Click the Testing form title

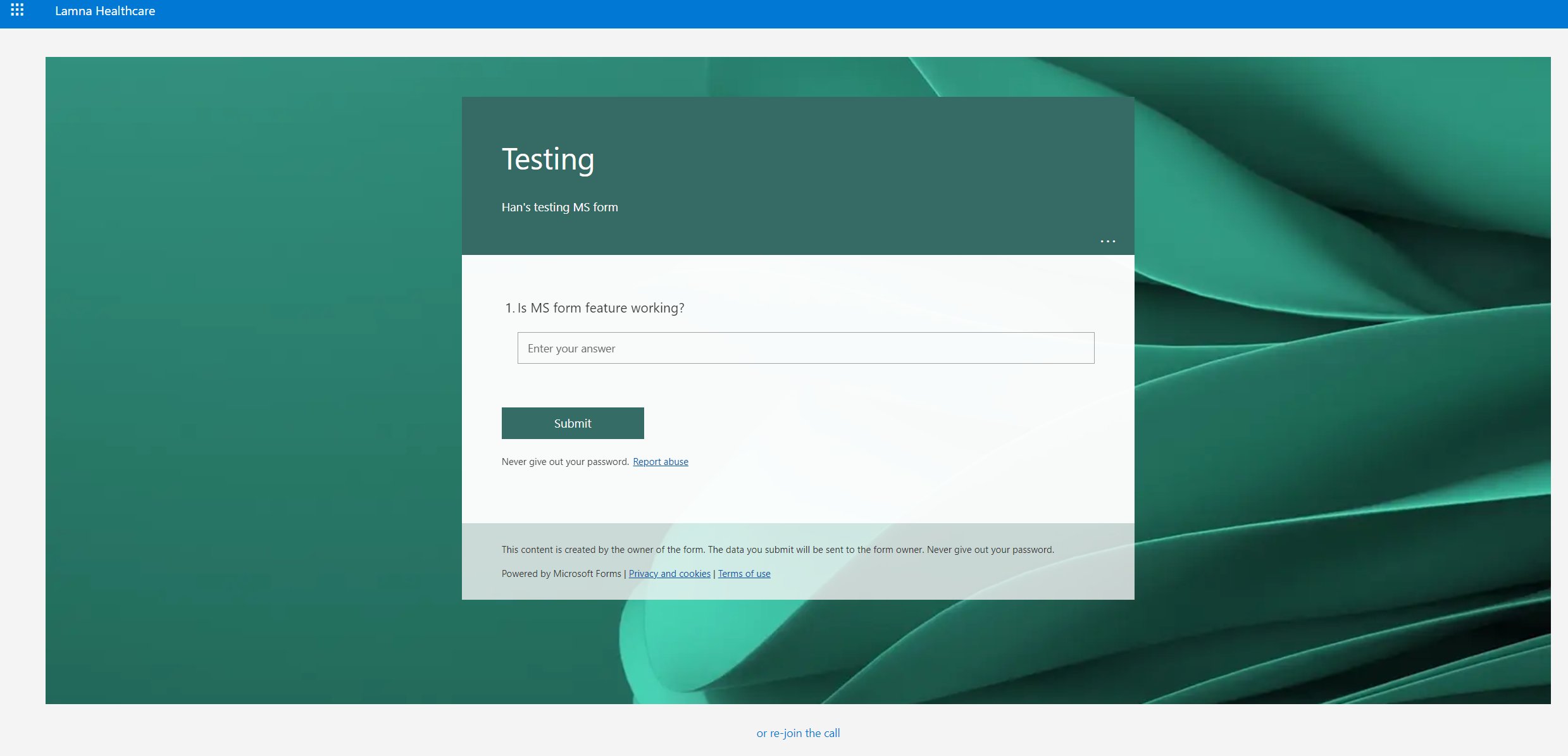click(x=548, y=159)
